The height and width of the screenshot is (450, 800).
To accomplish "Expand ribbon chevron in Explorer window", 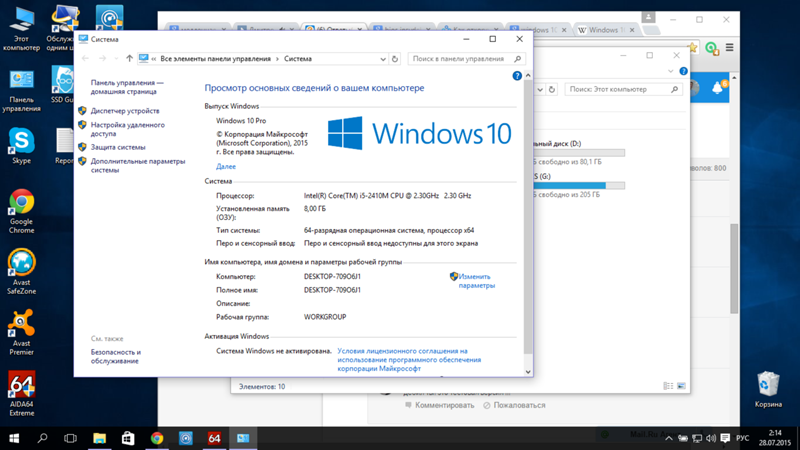I will click(670, 71).
